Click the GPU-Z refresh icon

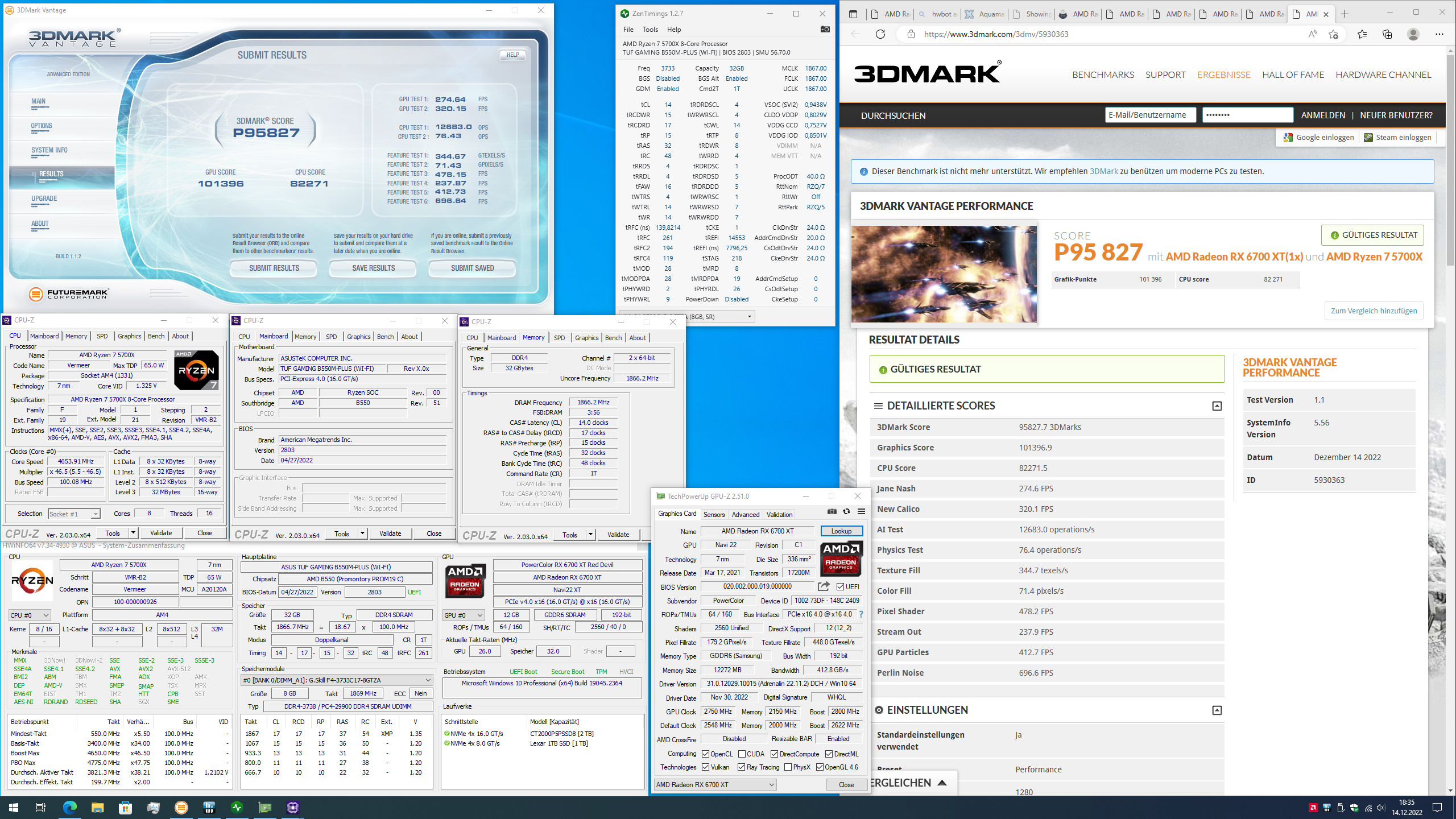[846, 511]
